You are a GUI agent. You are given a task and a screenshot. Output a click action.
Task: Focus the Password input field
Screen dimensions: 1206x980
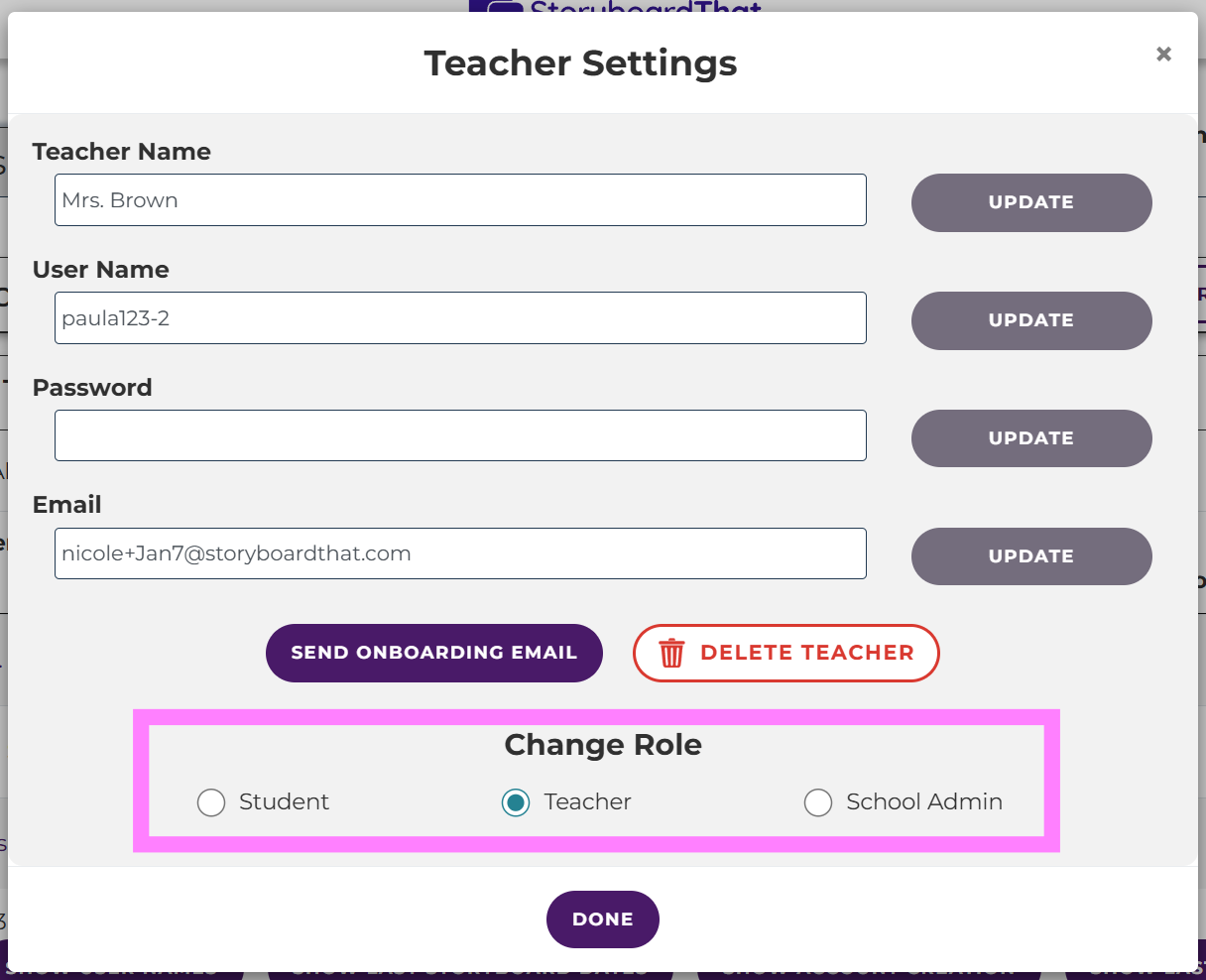coord(460,436)
